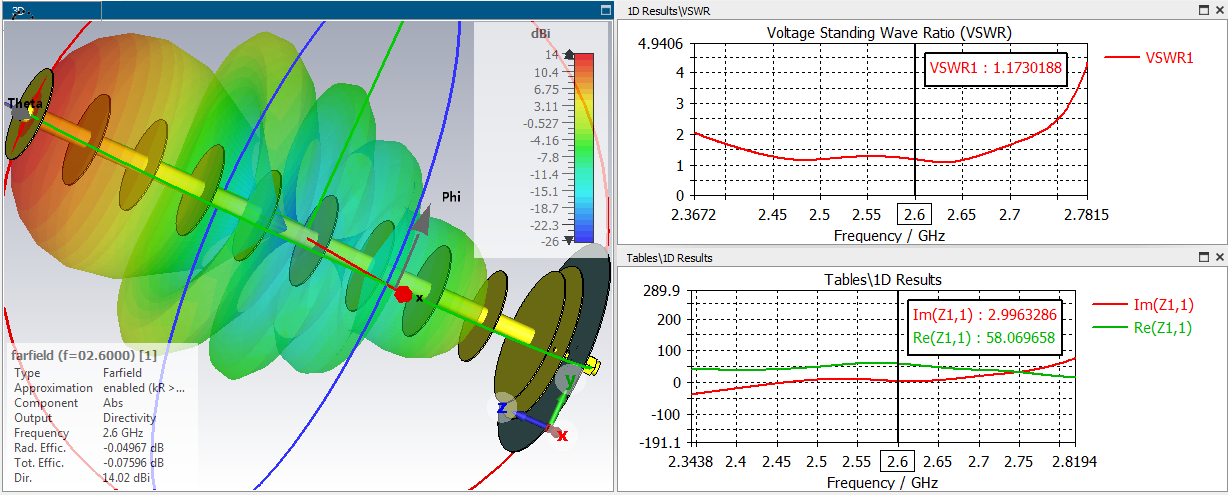Click the Approximation enabled info row
The image size is (1228, 495).
coord(99,388)
